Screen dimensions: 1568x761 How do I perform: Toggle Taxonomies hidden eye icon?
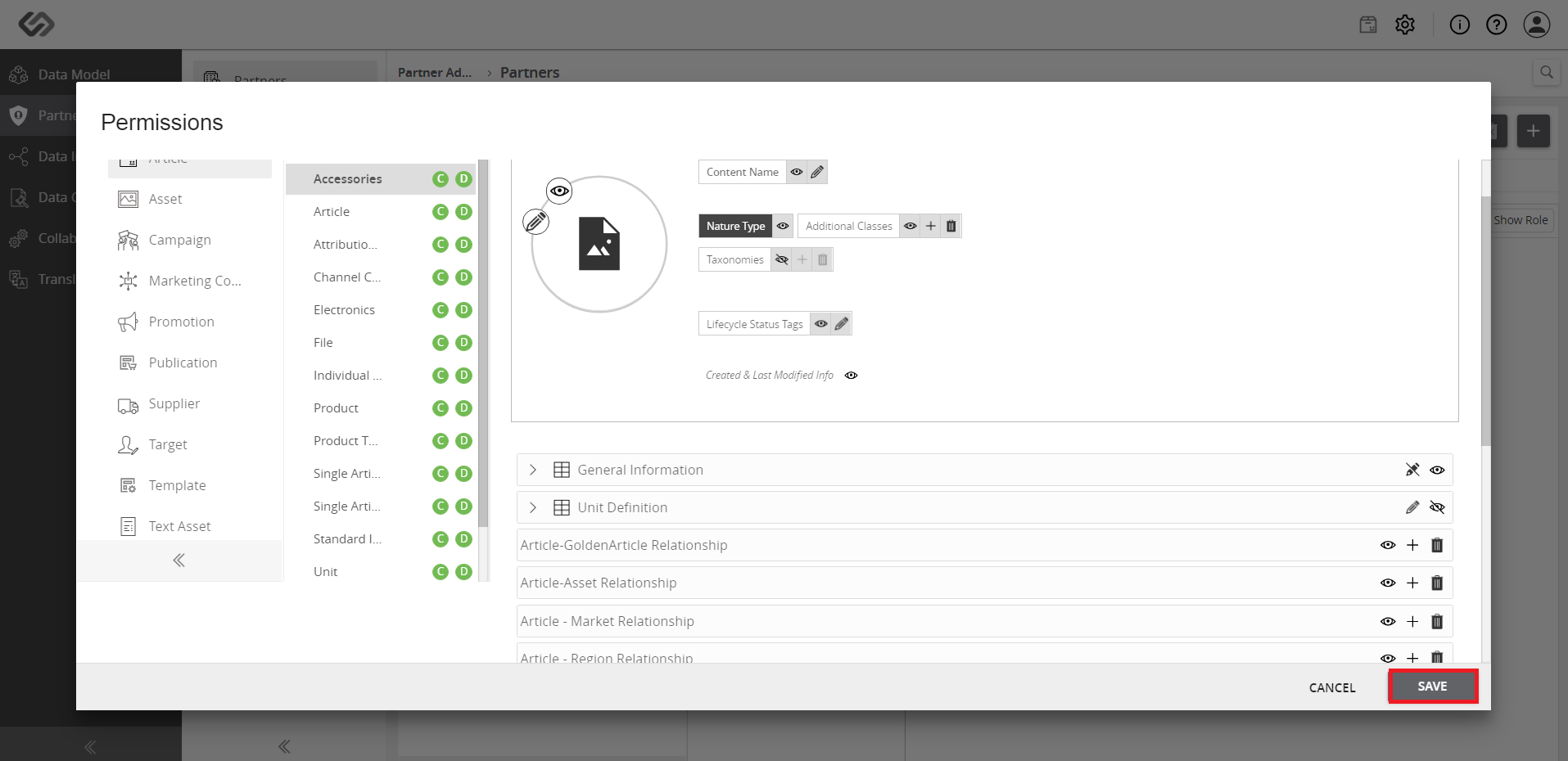782,259
